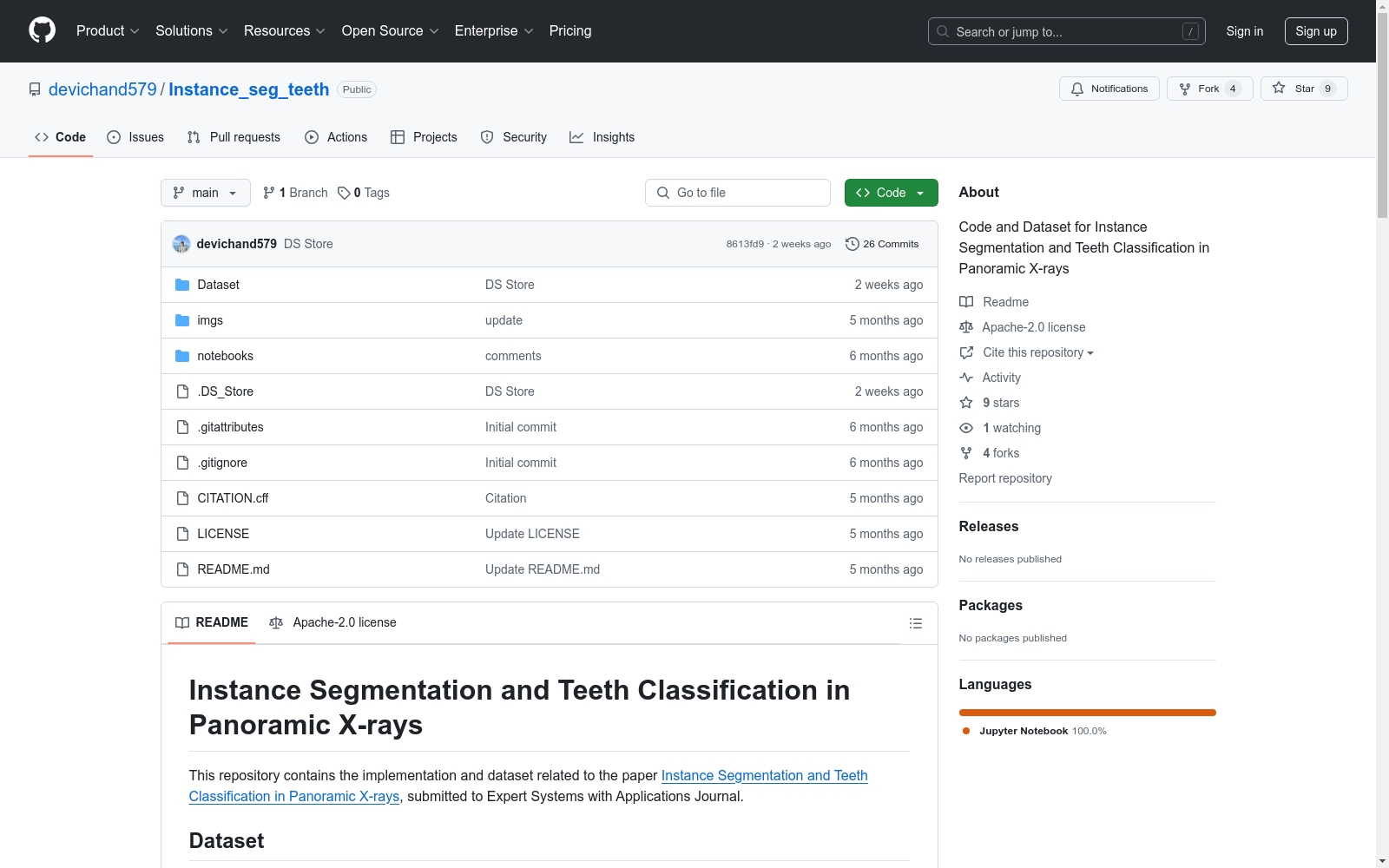Click the LICENSE file icon
The width and height of the screenshot is (1389, 868).
[x=182, y=534]
